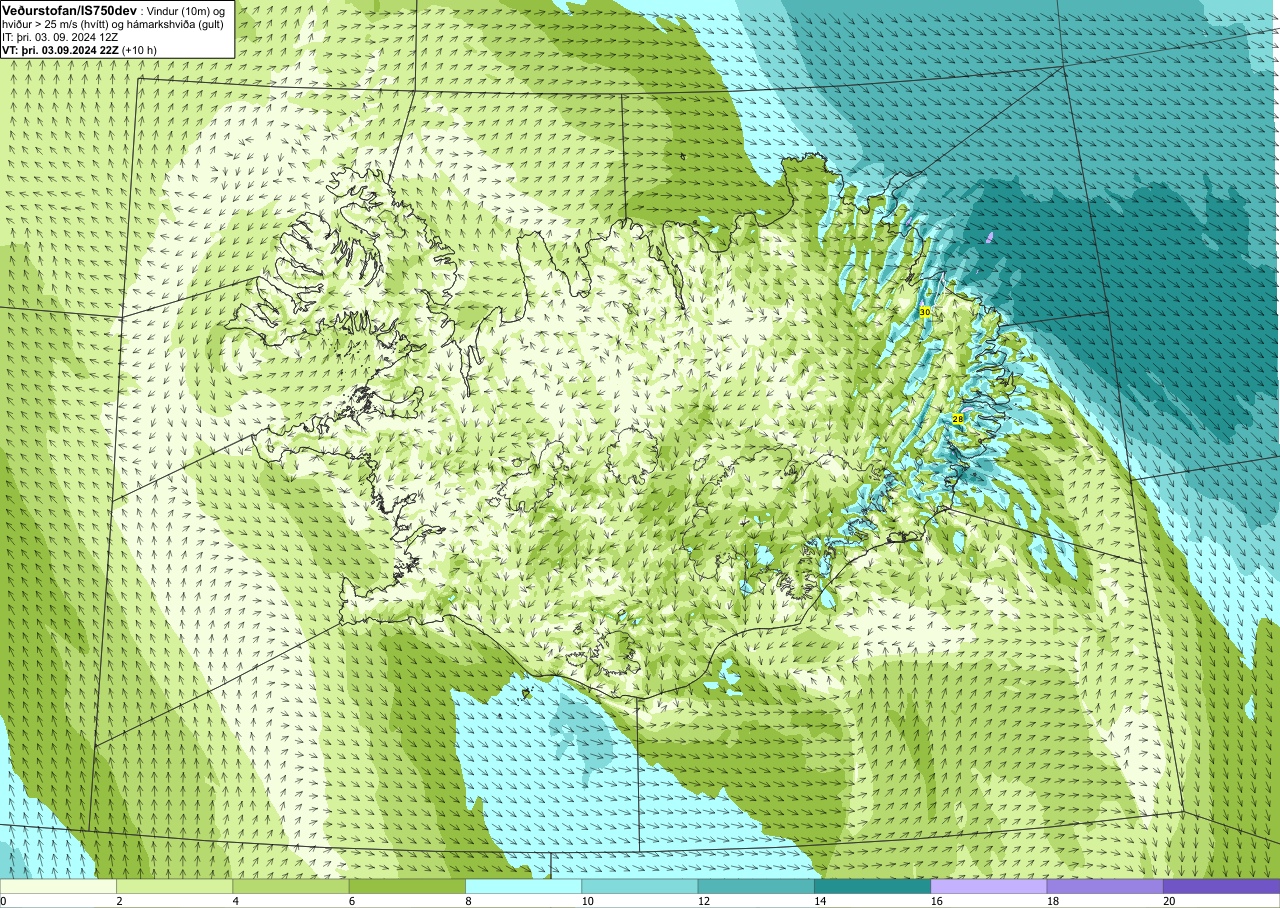This screenshot has height=908, width=1280.
Task: Click the legend scale label '4'
Action: coord(235,901)
